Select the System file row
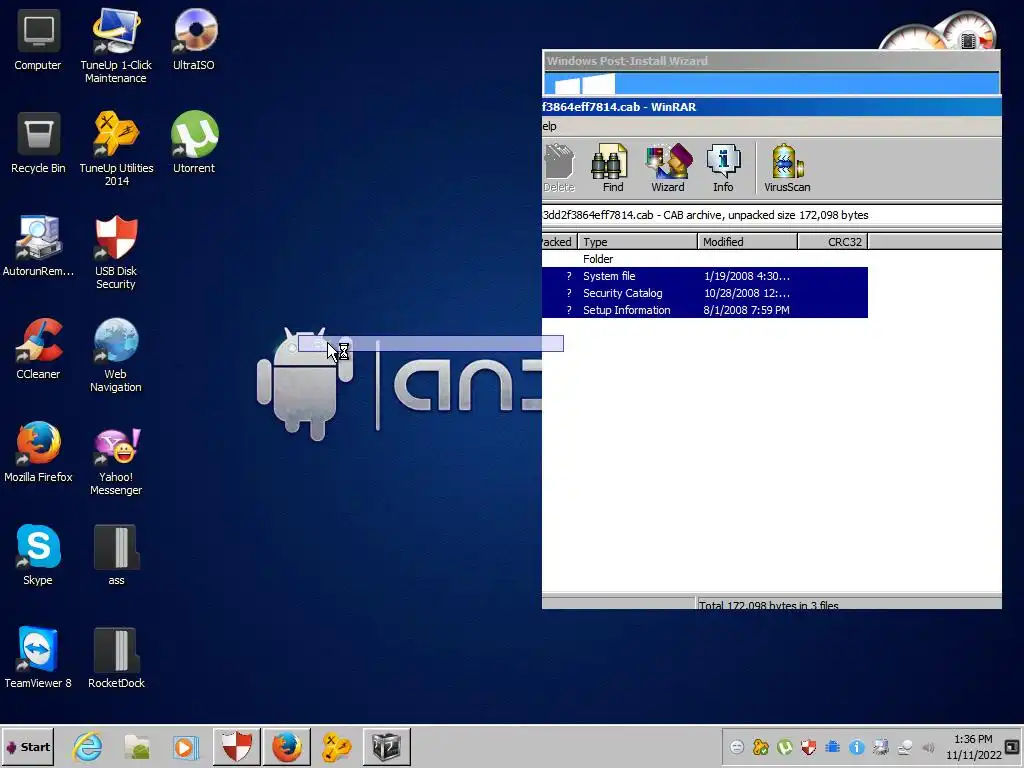1024x768 pixels. coord(705,276)
